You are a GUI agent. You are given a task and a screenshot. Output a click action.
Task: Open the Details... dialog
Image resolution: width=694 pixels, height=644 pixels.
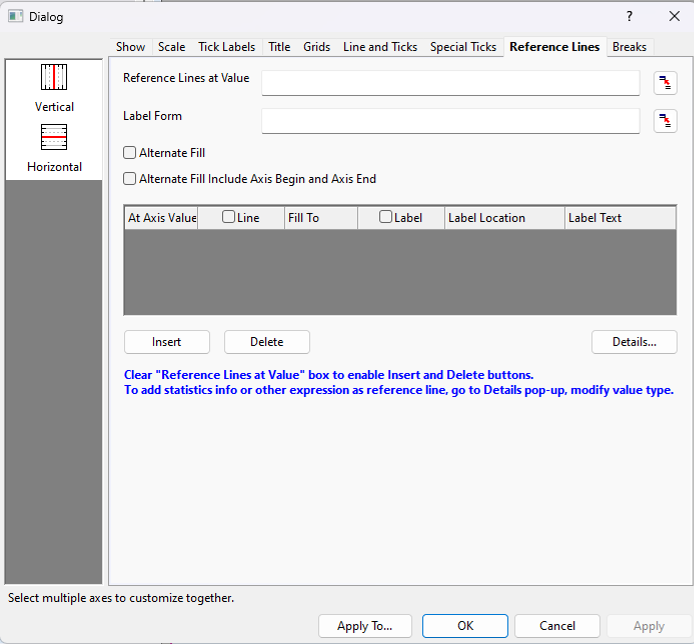(x=634, y=342)
